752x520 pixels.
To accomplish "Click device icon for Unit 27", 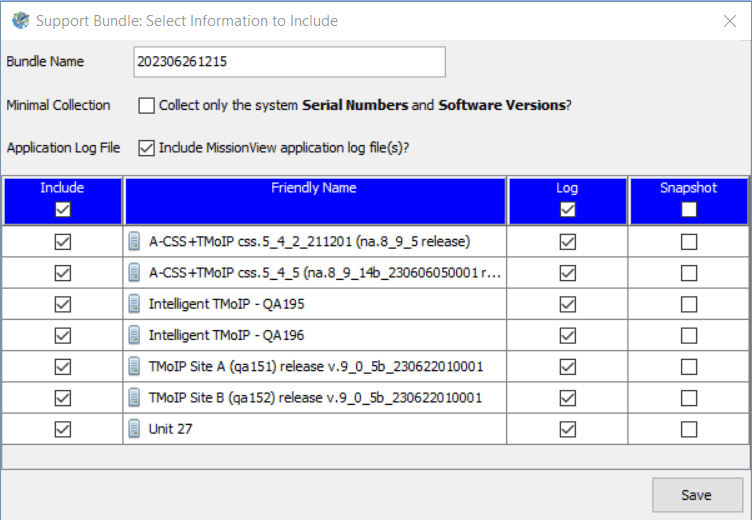I will 134,428.
